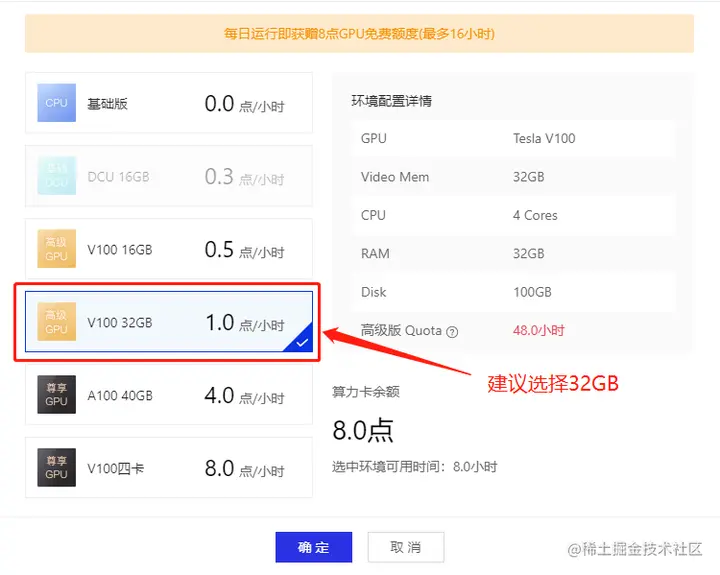
Task: Click the RAM row label
Action: click(x=375, y=254)
